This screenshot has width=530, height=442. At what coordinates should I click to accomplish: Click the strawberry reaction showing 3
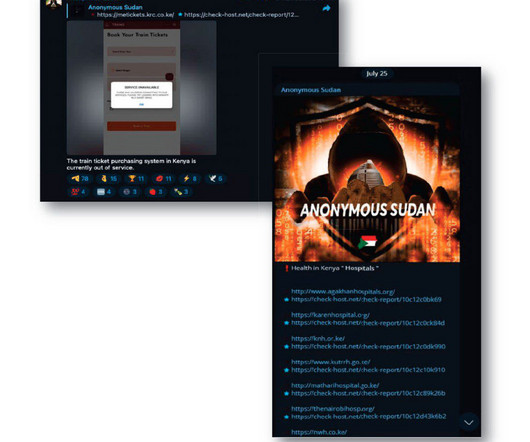156,192
